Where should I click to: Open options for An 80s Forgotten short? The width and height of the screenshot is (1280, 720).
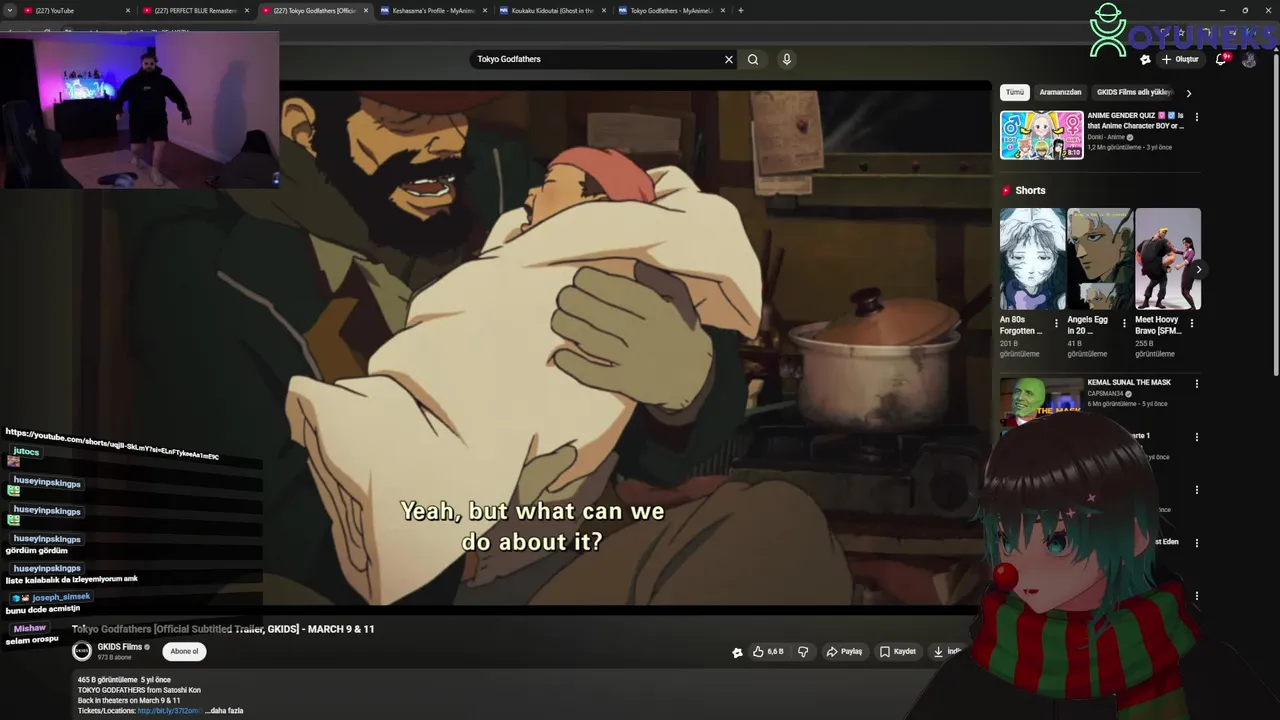point(1056,324)
